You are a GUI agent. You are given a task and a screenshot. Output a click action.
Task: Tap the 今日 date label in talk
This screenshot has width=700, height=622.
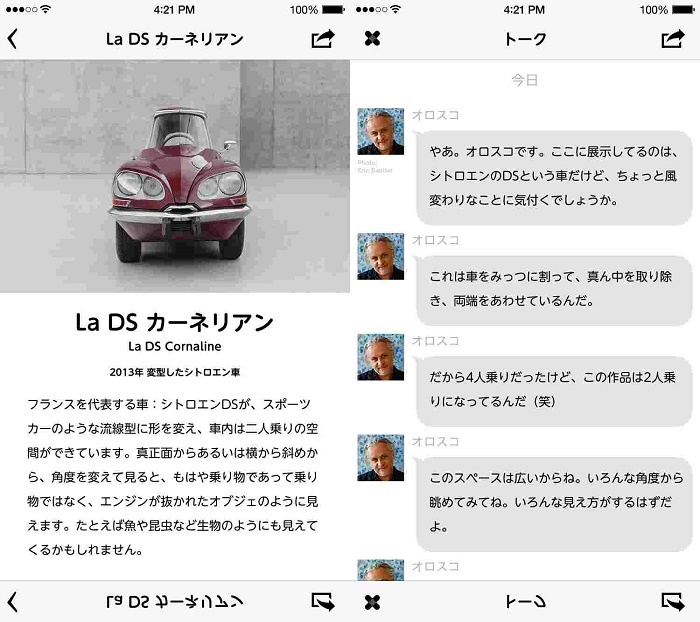(525, 80)
